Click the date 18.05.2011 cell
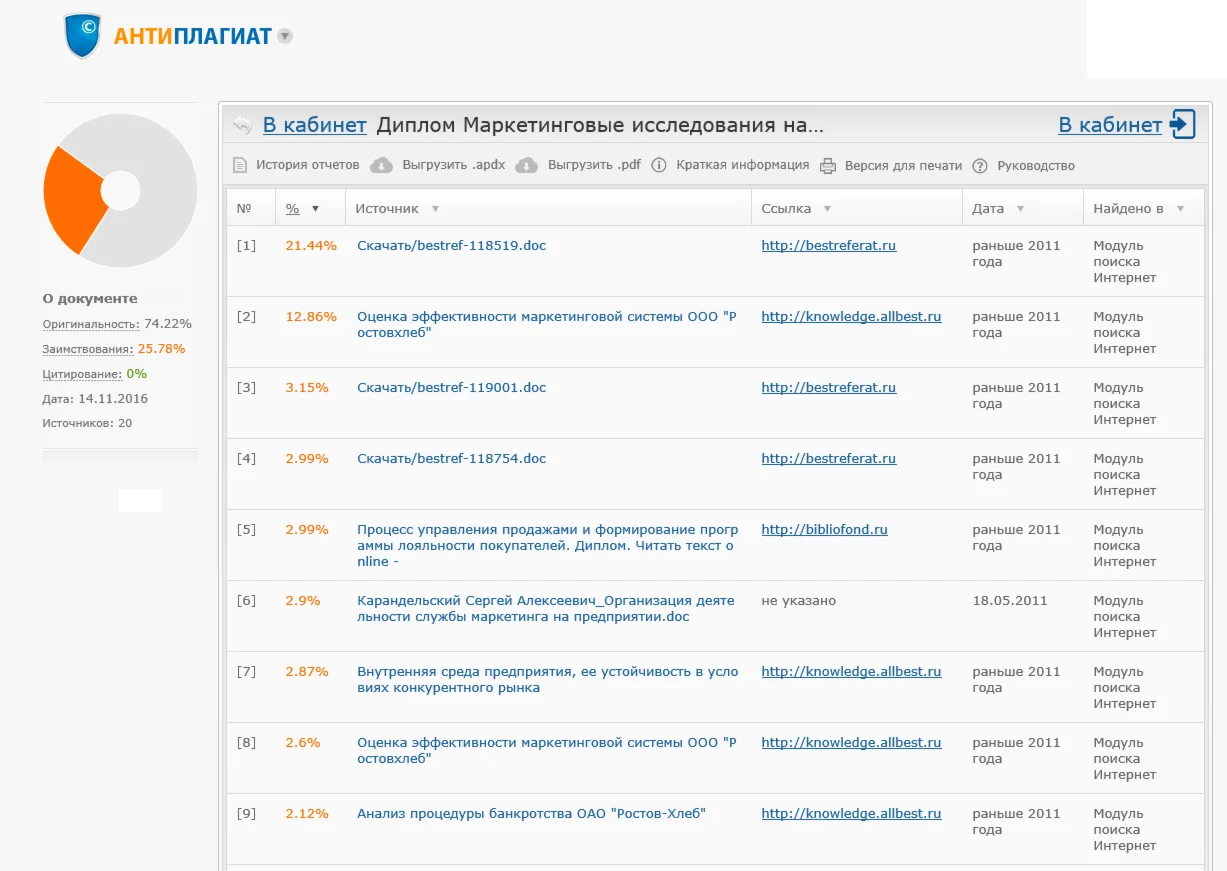The width and height of the screenshot is (1227, 871). tap(1010, 600)
